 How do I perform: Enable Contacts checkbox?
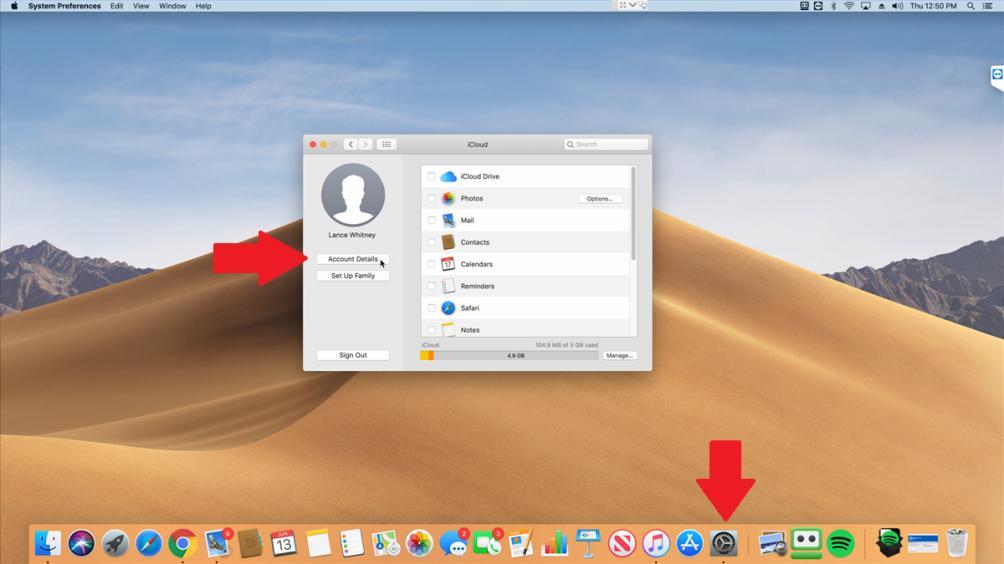click(x=432, y=242)
